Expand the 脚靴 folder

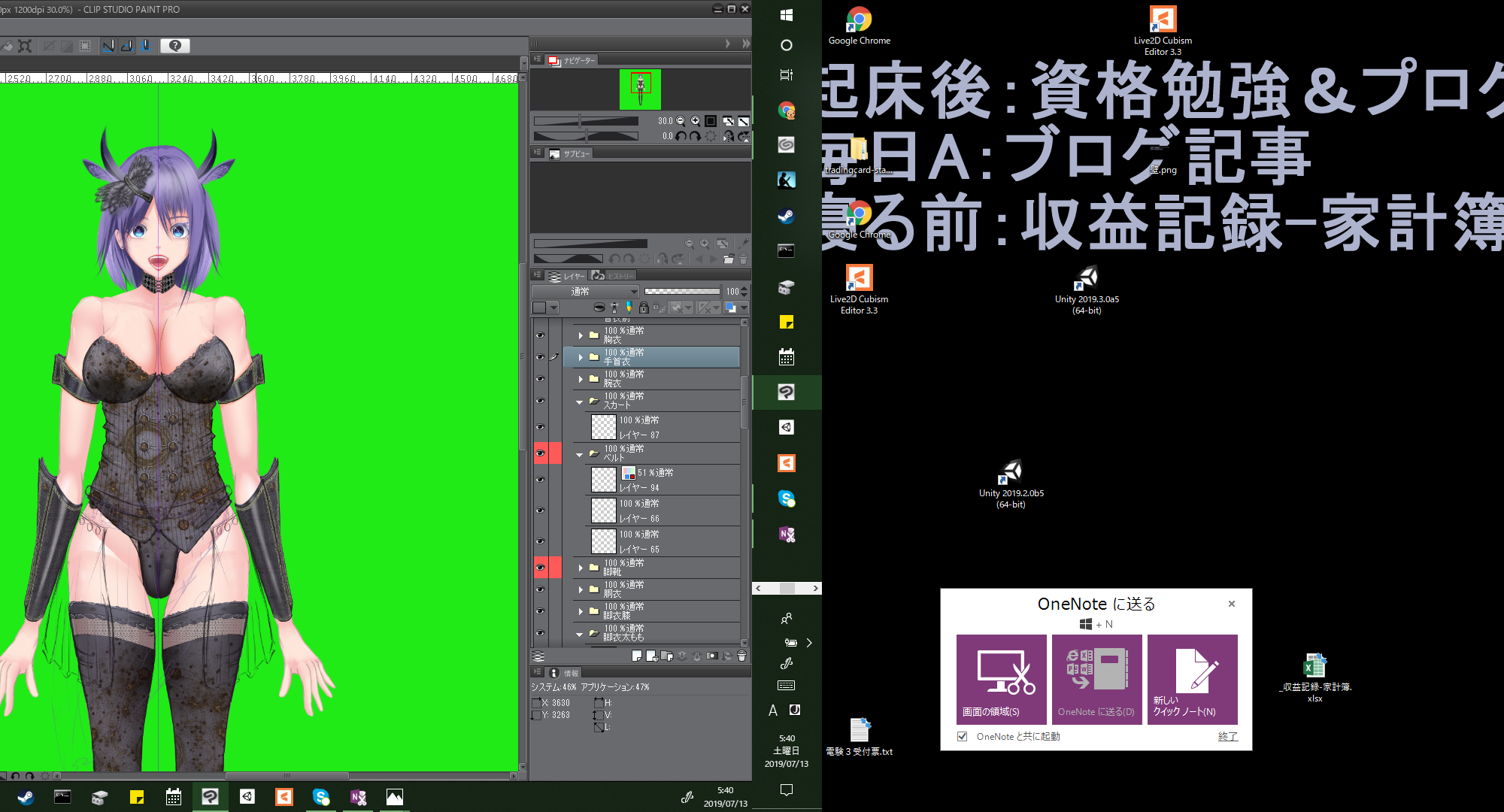tap(581, 568)
